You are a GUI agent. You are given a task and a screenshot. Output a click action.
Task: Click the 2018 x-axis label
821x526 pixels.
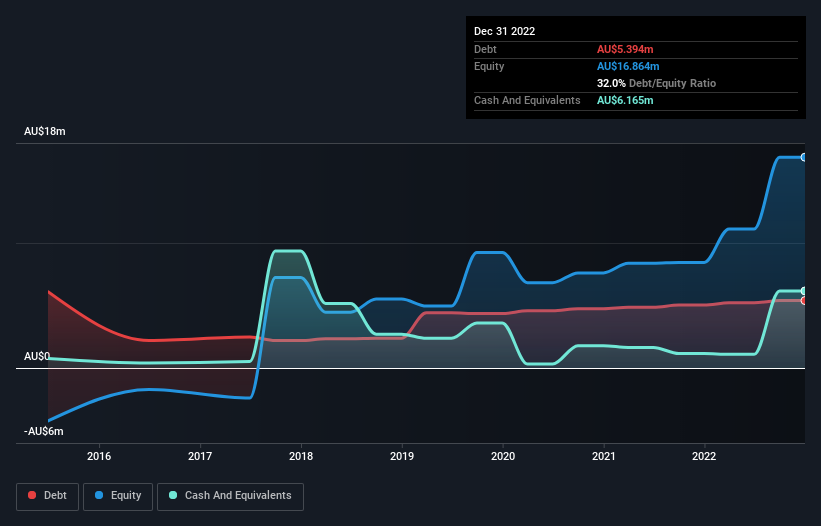[301, 456]
